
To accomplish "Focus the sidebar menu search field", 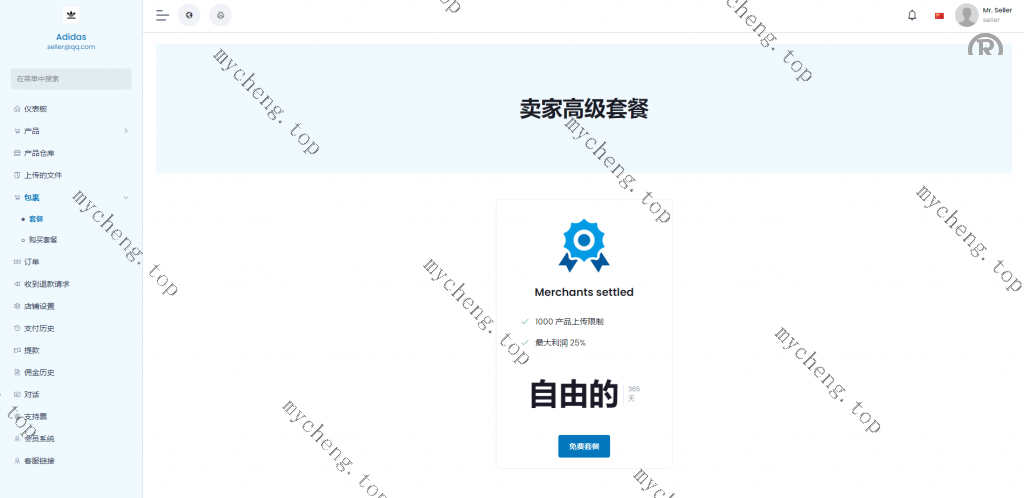I will 71,78.
